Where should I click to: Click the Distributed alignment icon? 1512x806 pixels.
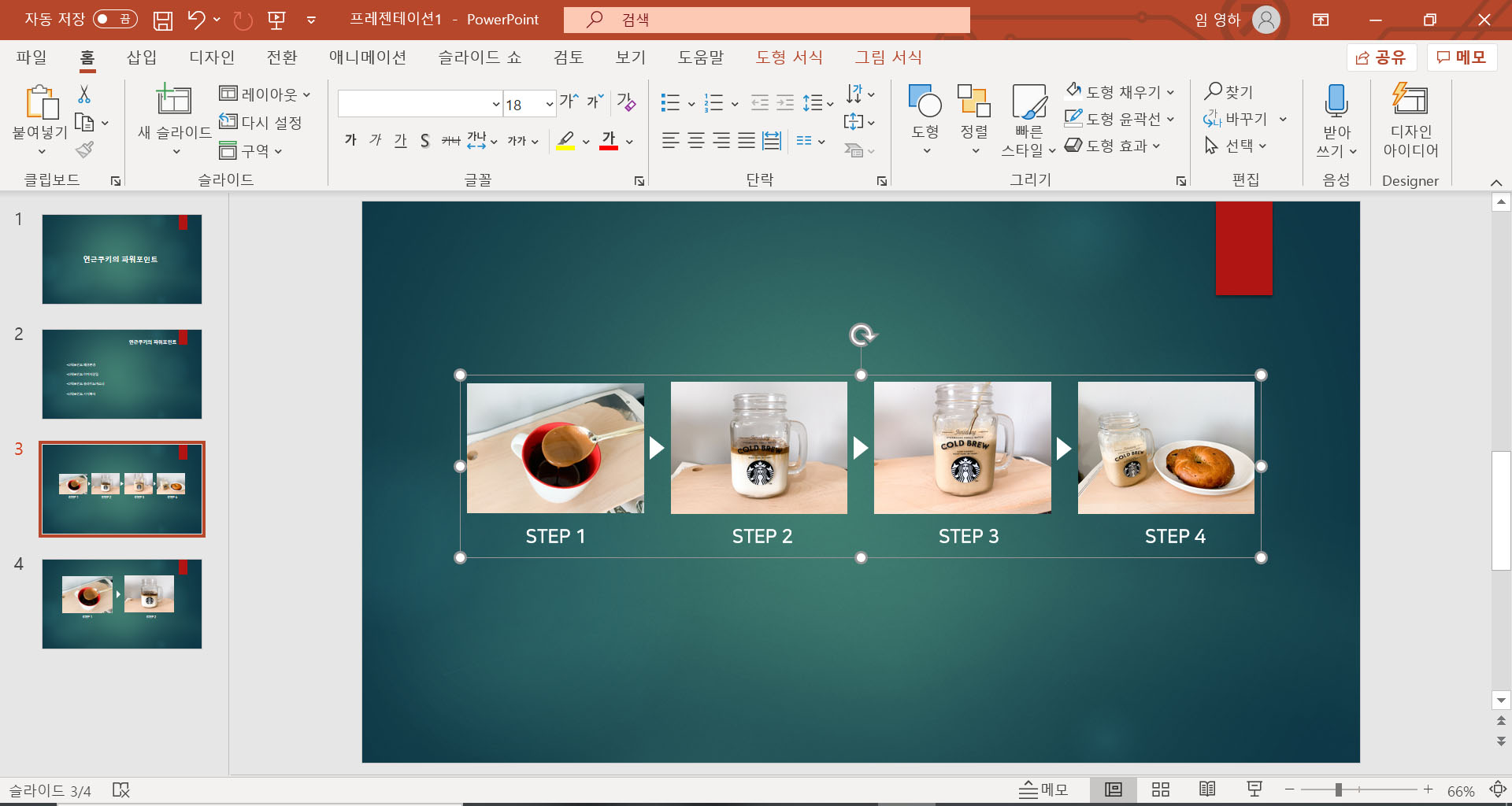coord(772,141)
